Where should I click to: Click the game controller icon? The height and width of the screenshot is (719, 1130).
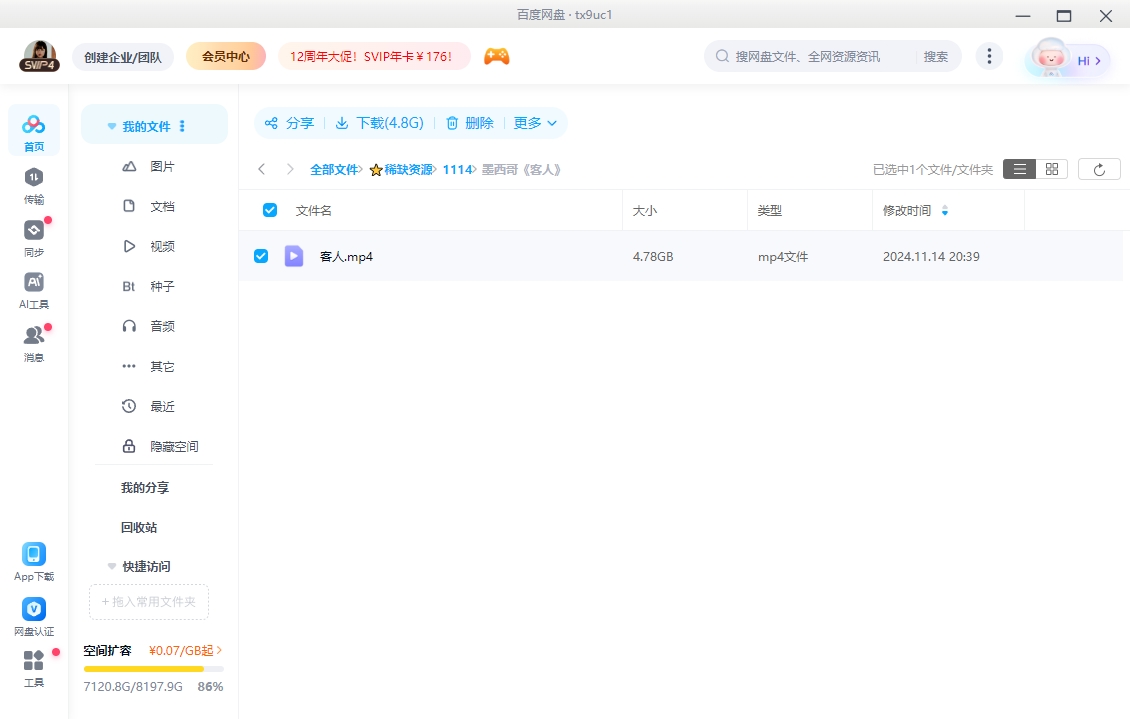coord(496,56)
